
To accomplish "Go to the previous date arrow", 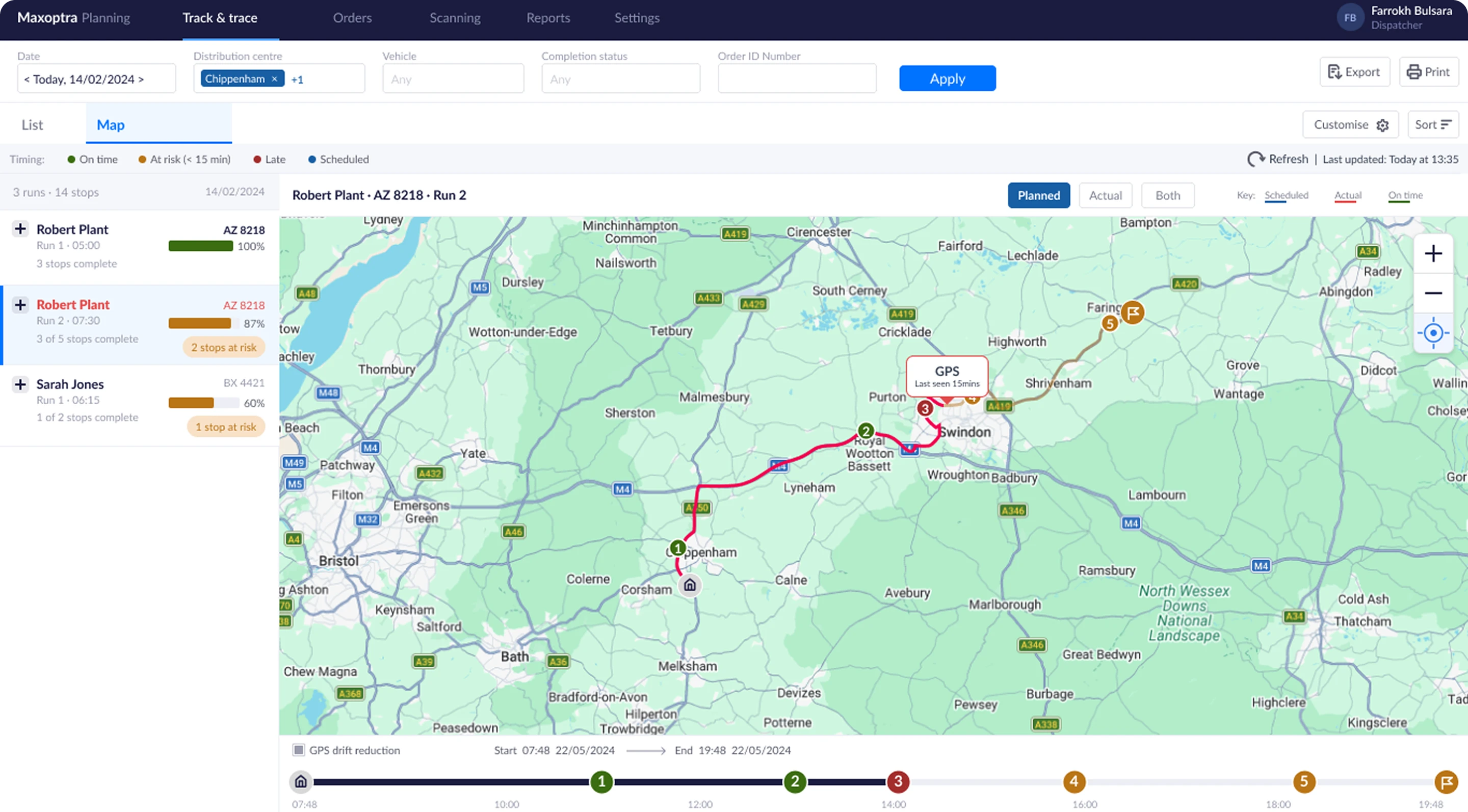I will coord(26,79).
